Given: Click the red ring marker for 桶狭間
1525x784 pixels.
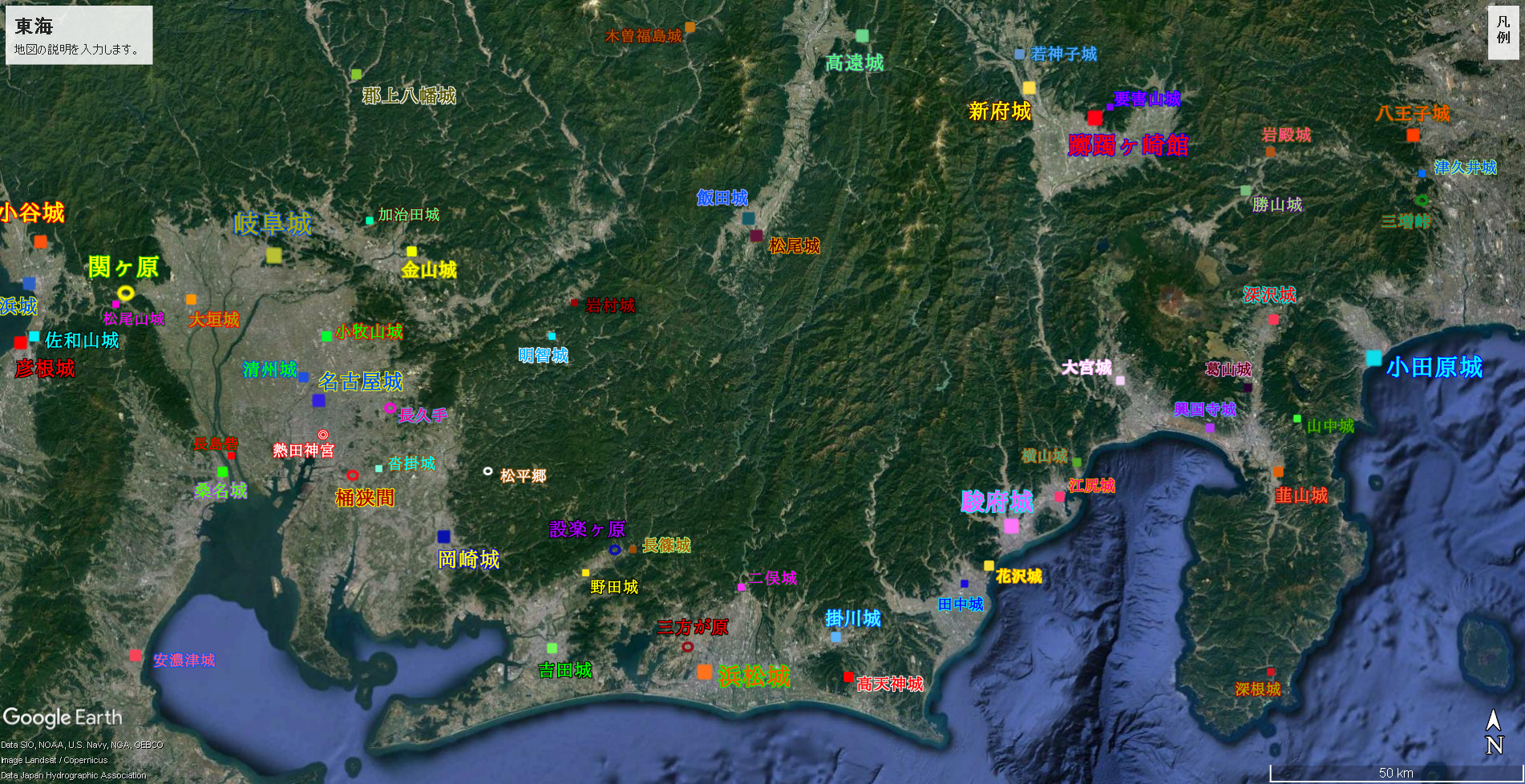Looking at the screenshot, I should click(352, 475).
